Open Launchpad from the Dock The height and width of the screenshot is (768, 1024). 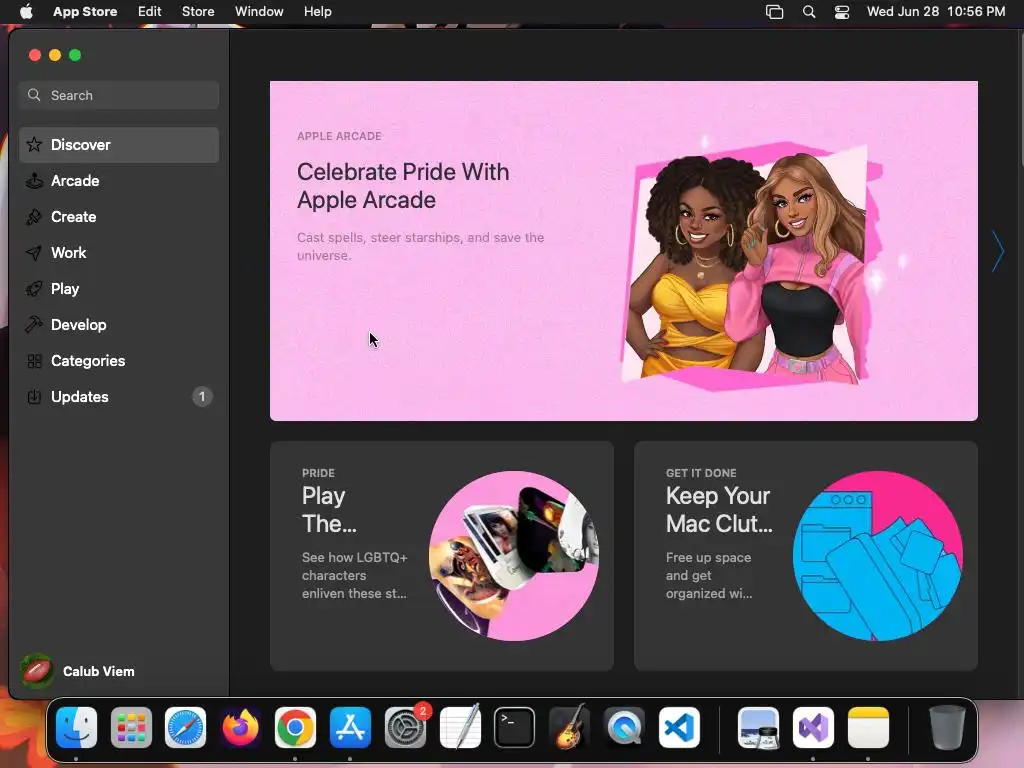click(x=131, y=727)
